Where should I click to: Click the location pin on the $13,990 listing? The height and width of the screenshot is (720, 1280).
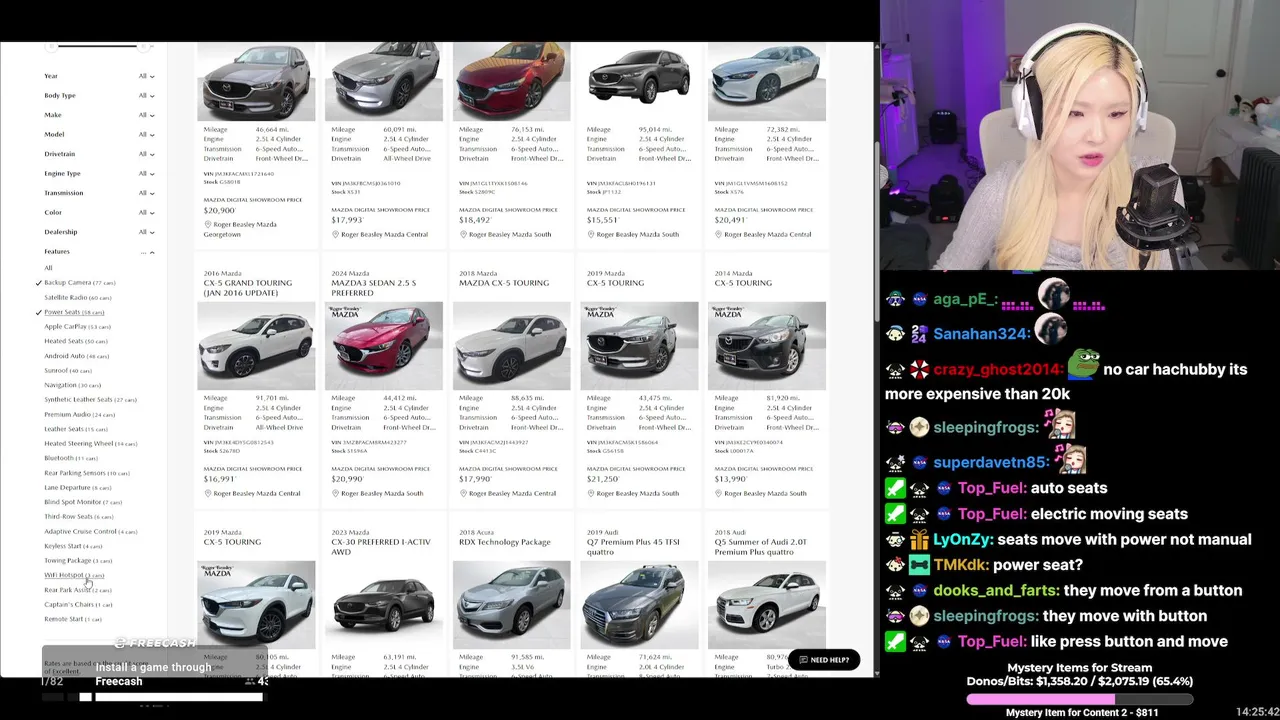click(x=720, y=493)
